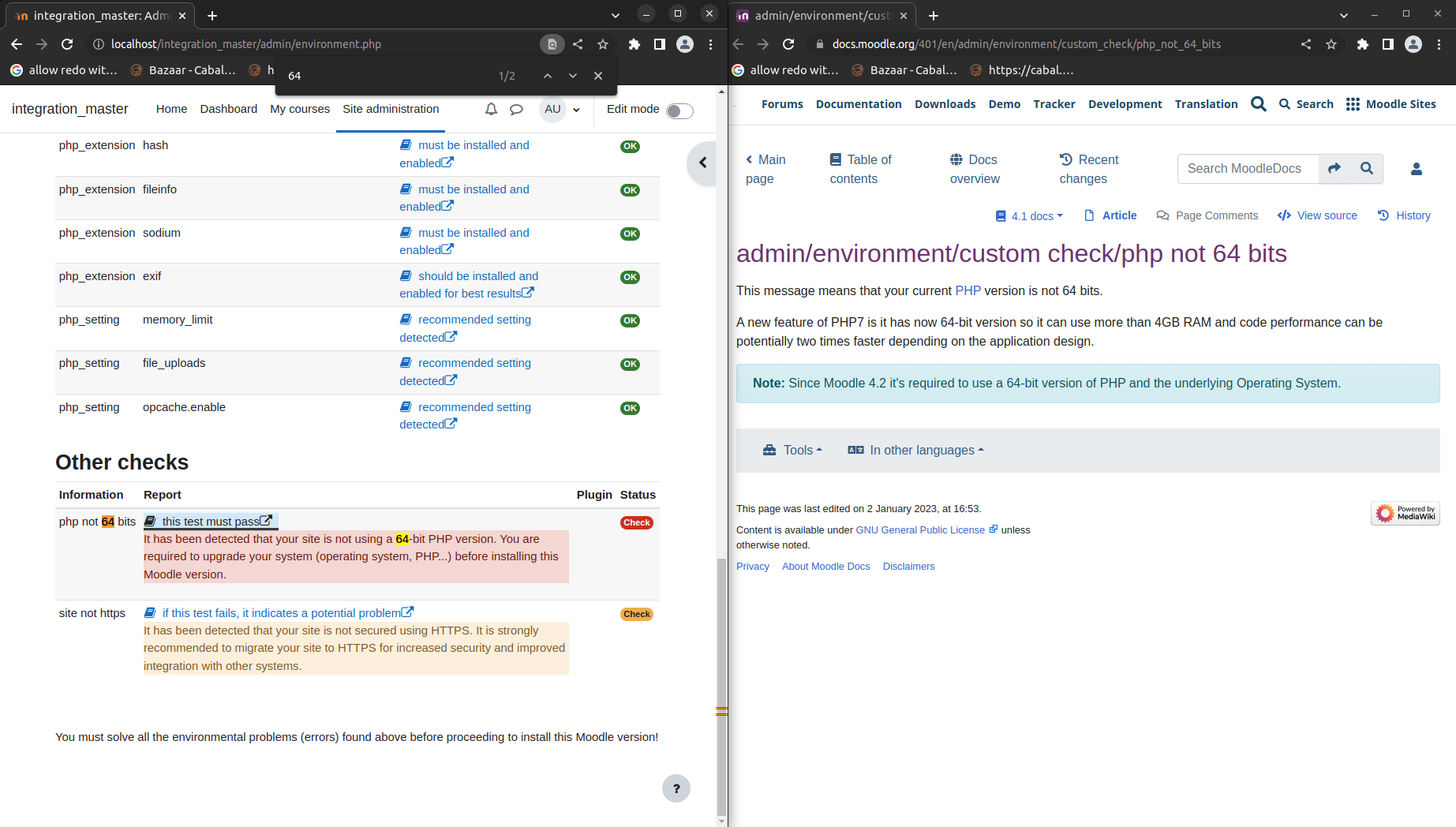Select the Article tab

point(1110,215)
